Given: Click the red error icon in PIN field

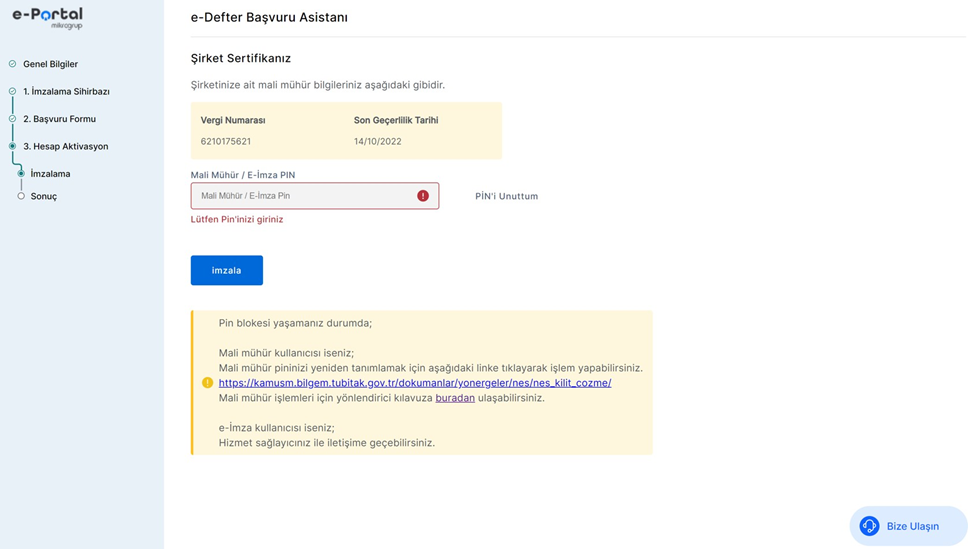Looking at the screenshot, I should tap(423, 196).
